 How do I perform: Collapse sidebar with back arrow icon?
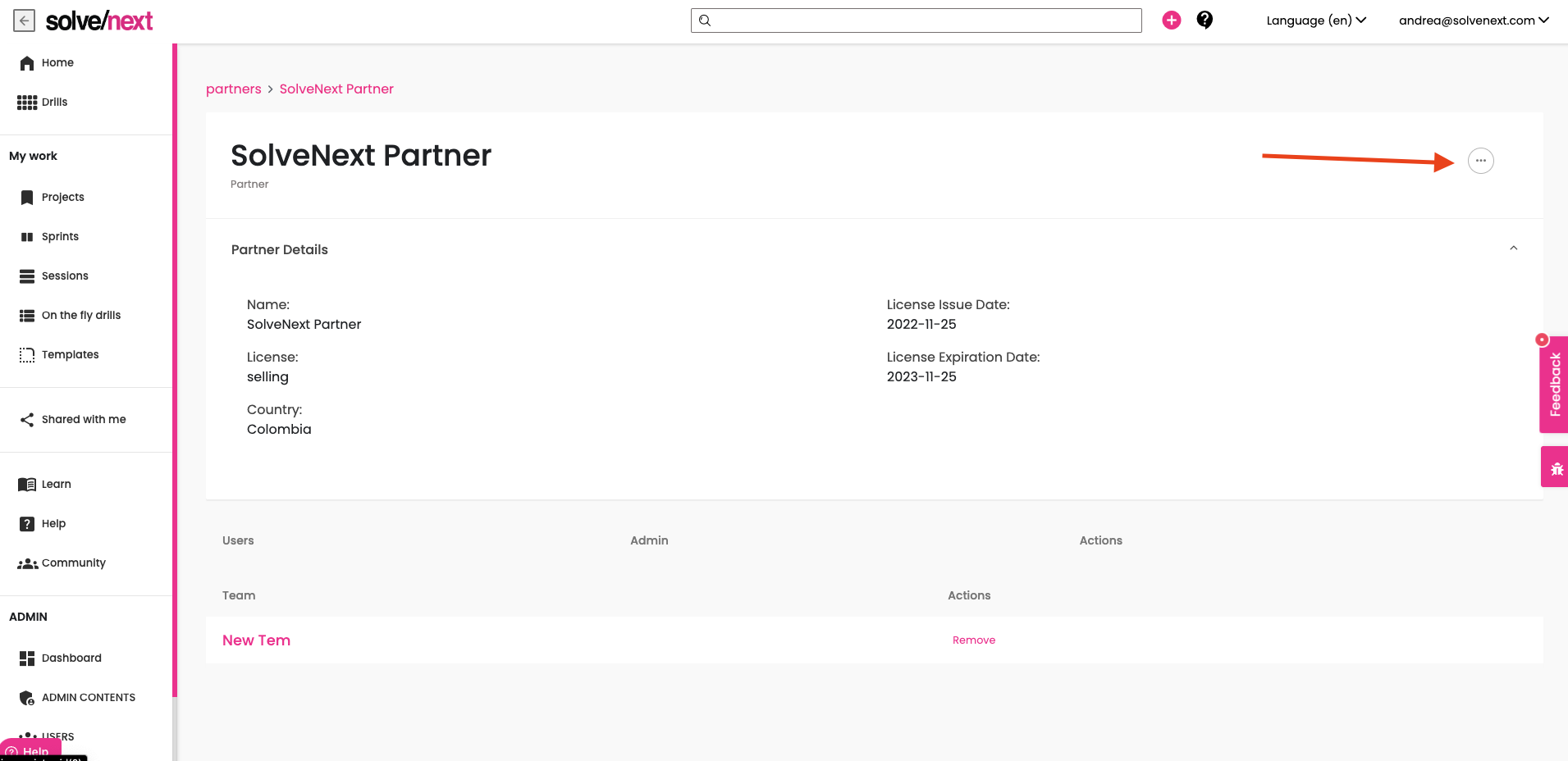click(25, 21)
